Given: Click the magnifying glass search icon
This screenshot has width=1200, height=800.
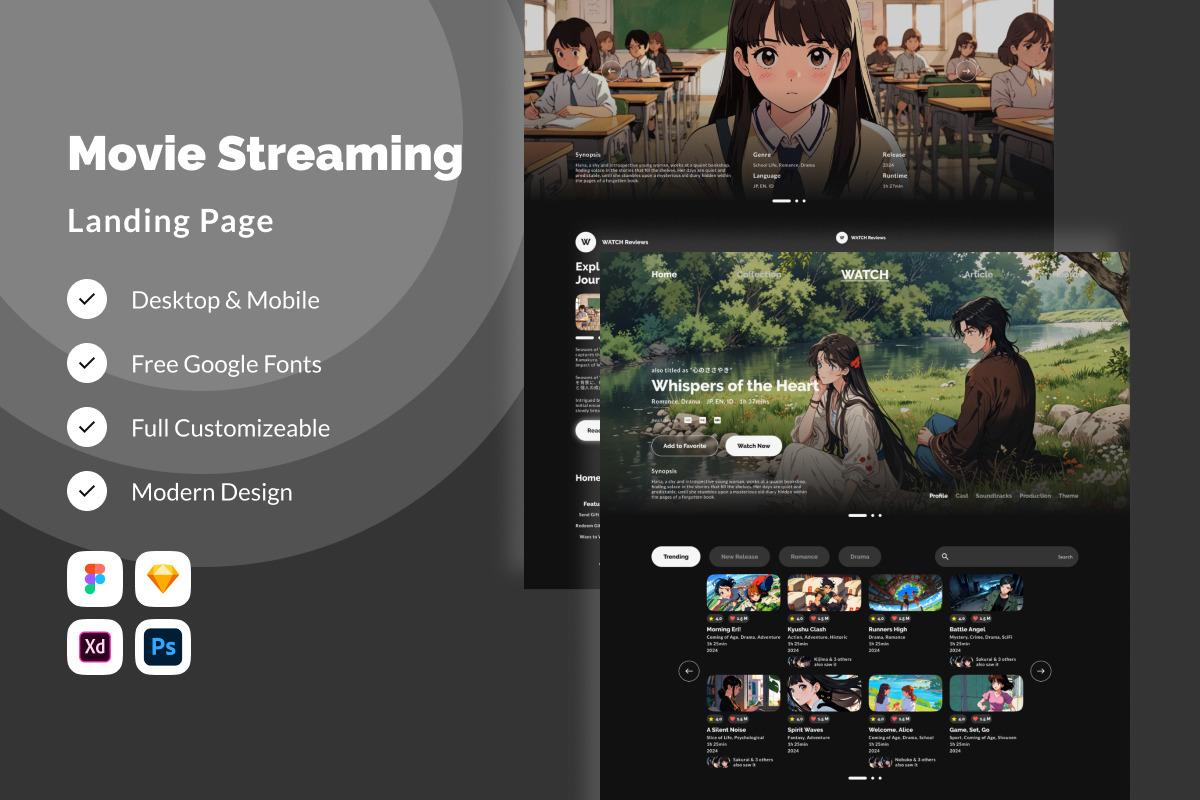Looking at the screenshot, I should point(945,557).
